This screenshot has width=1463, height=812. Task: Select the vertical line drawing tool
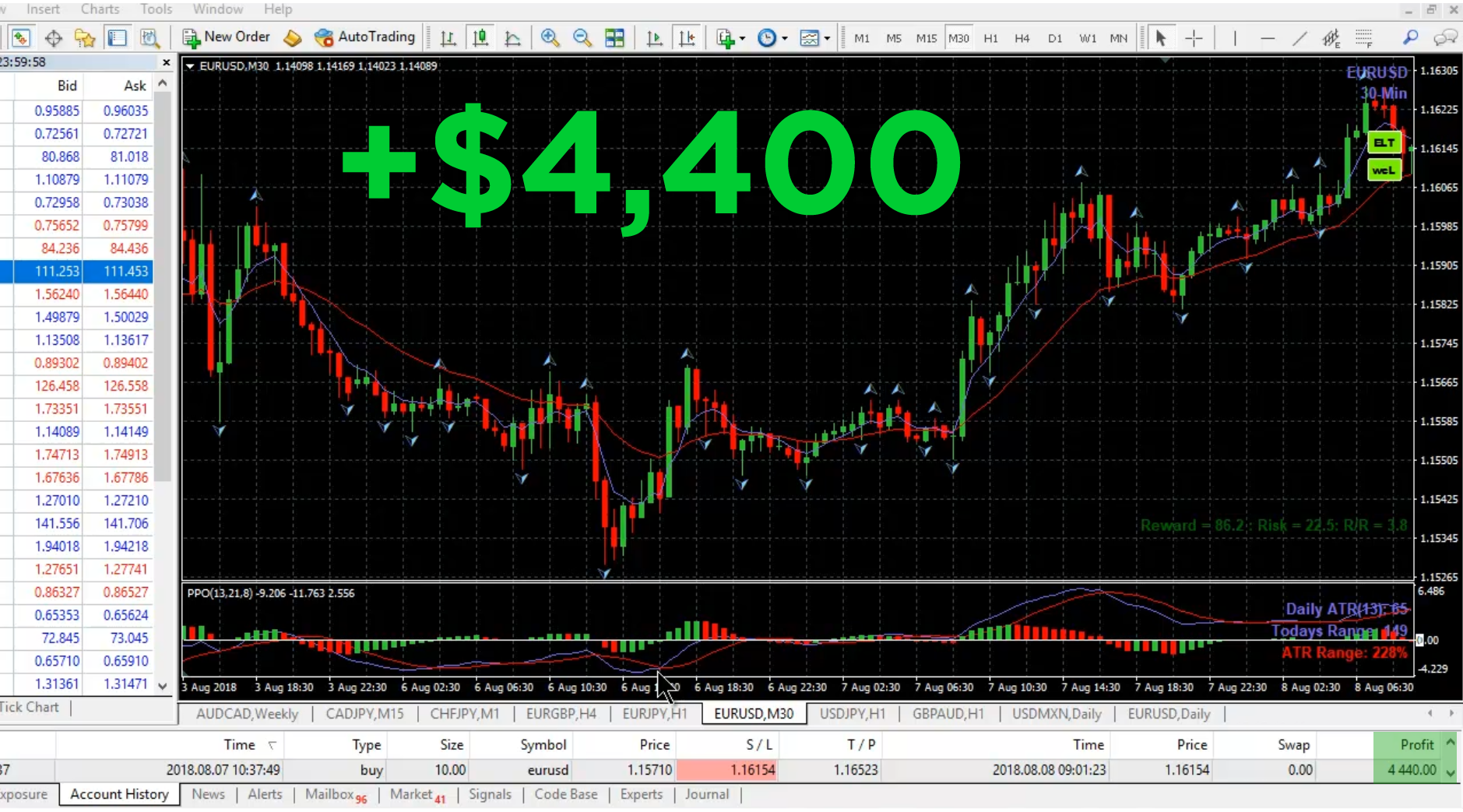tap(1234, 37)
